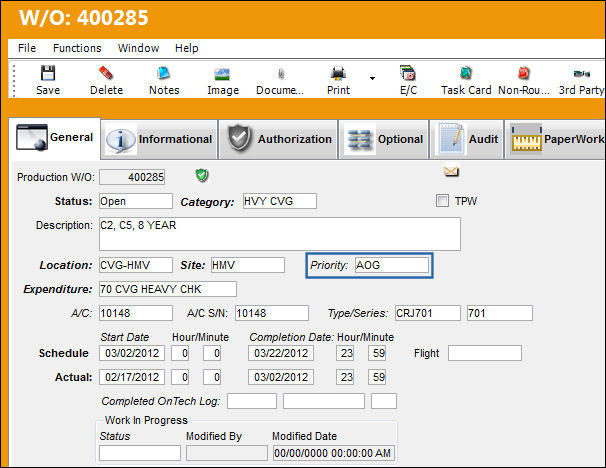Click Actual completion date 03/02/2012
The width and height of the screenshot is (606, 468).
pyautogui.click(x=281, y=377)
